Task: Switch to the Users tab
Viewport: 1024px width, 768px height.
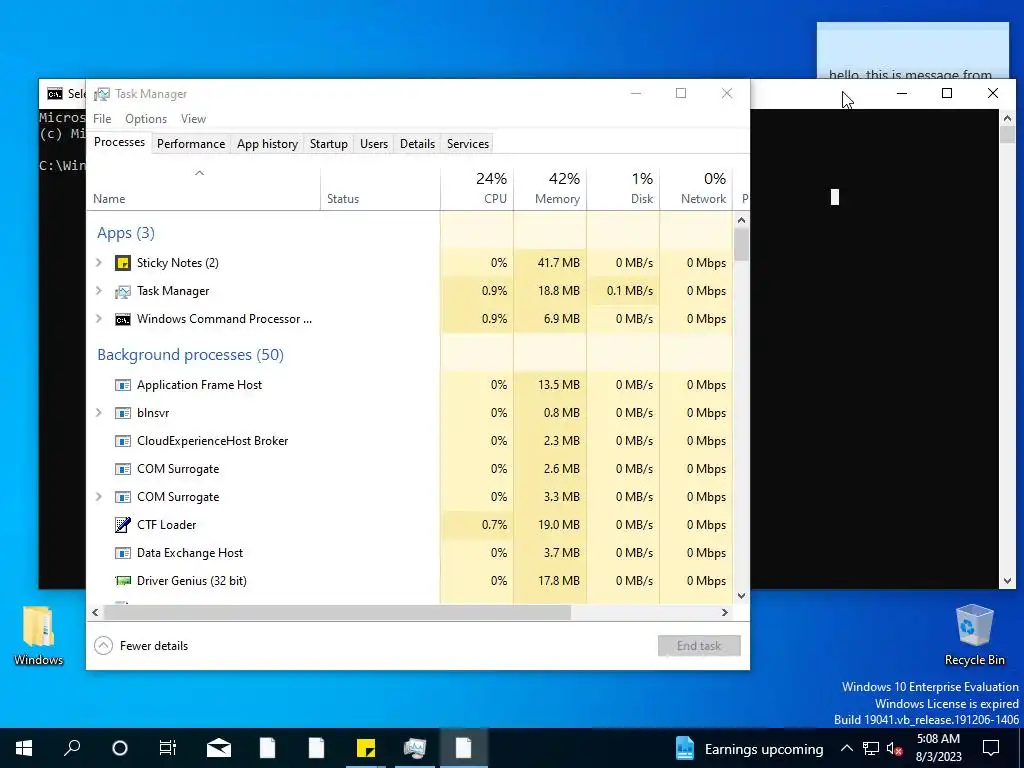Action: click(374, 144)
